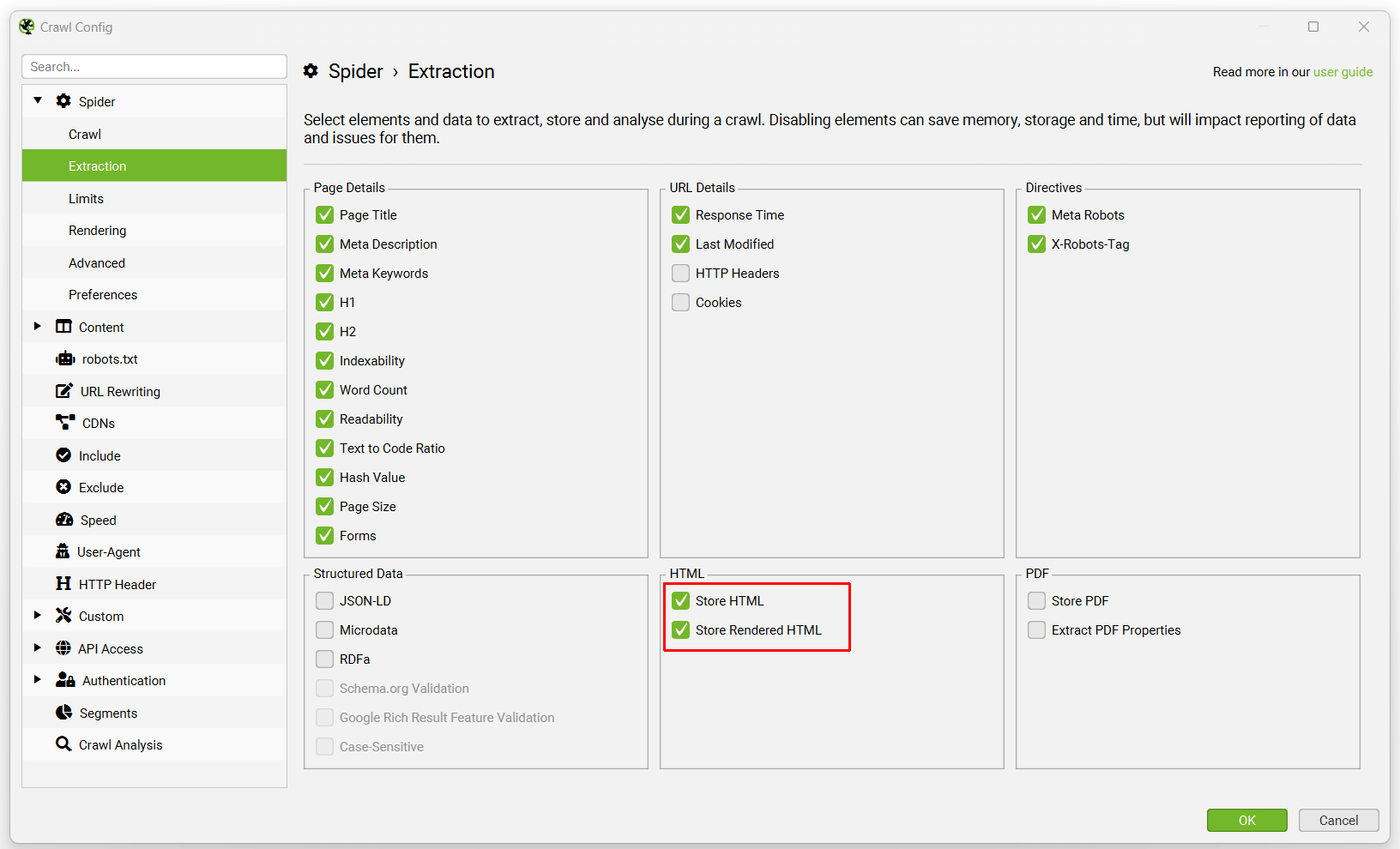This screenshot has height=849, width=1400.
Task: Click the Cancel button
Action: click(1338, 820)
